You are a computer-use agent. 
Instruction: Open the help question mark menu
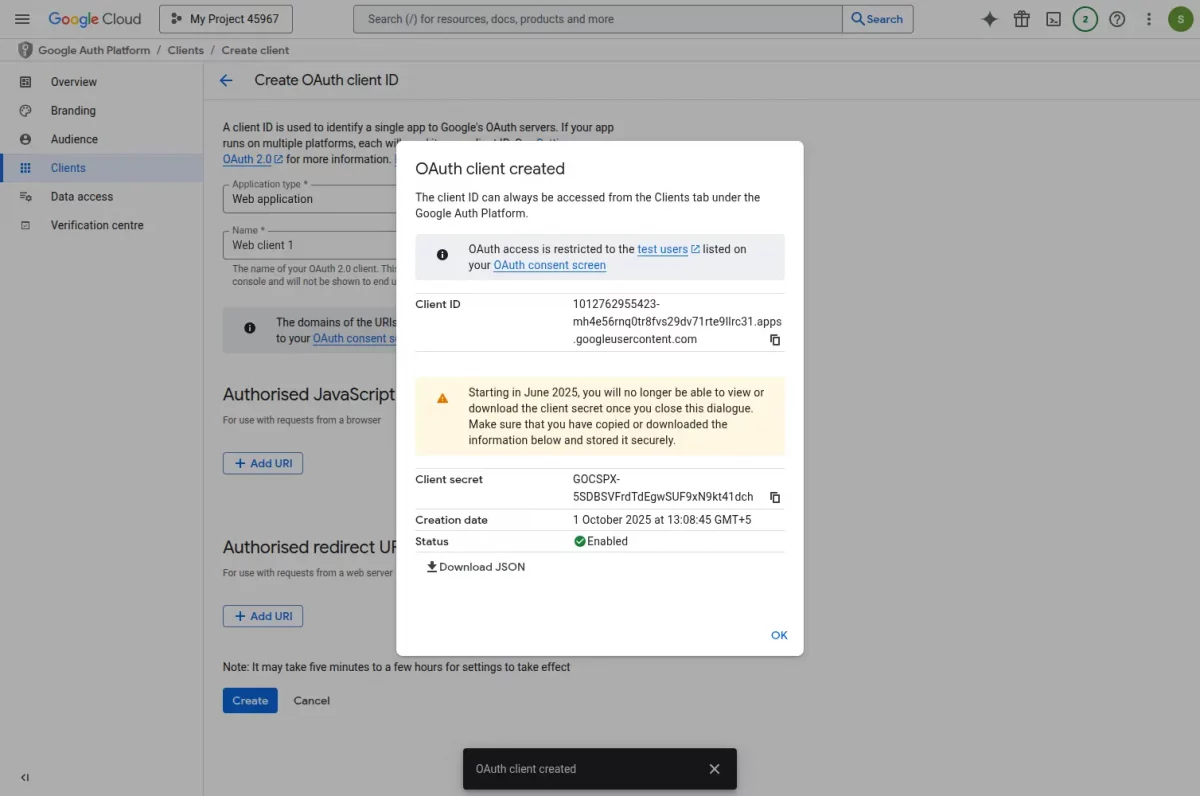pyautogui.click(x=1117, y=19)
